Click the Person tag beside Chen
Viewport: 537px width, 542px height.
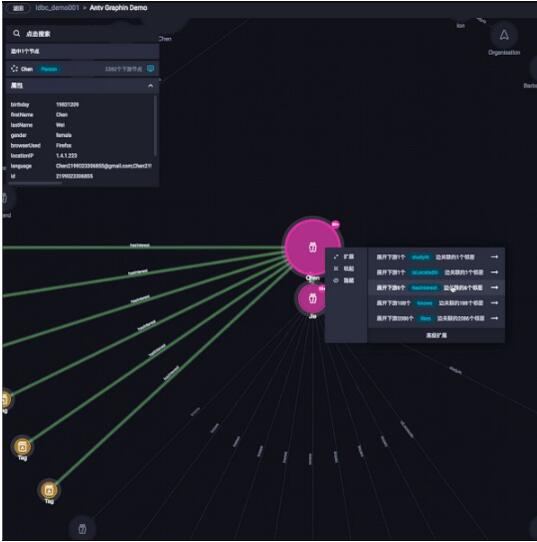point(49,69)
